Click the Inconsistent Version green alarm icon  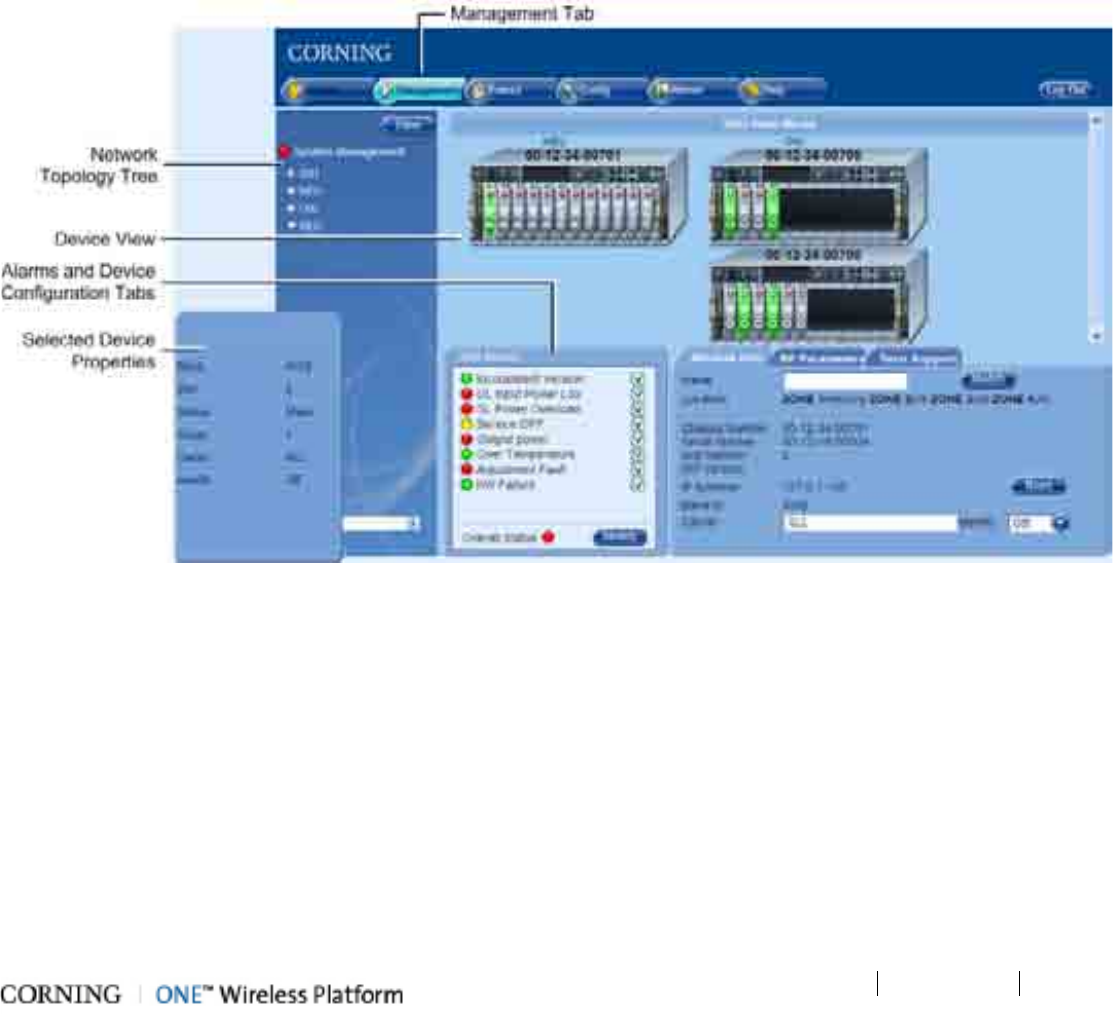click(466, 378)
